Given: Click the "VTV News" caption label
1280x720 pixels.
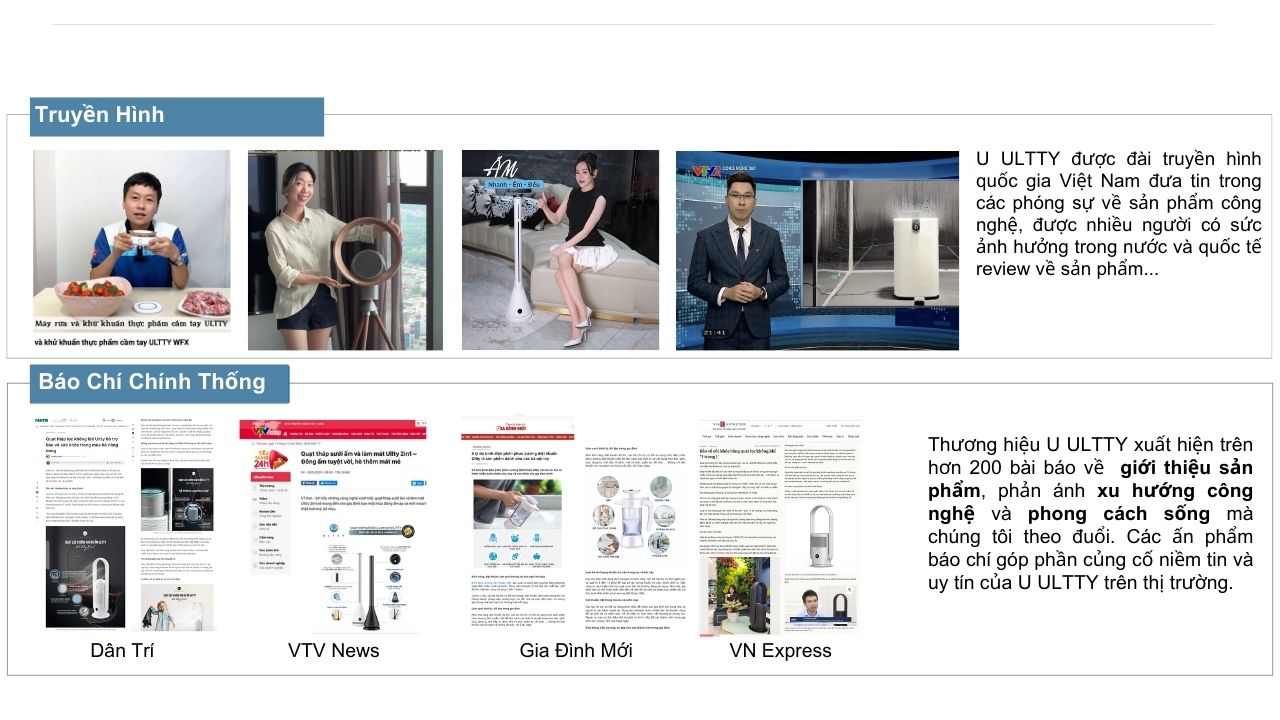Looking at the screenshot, I should click(x=333, y=650).
